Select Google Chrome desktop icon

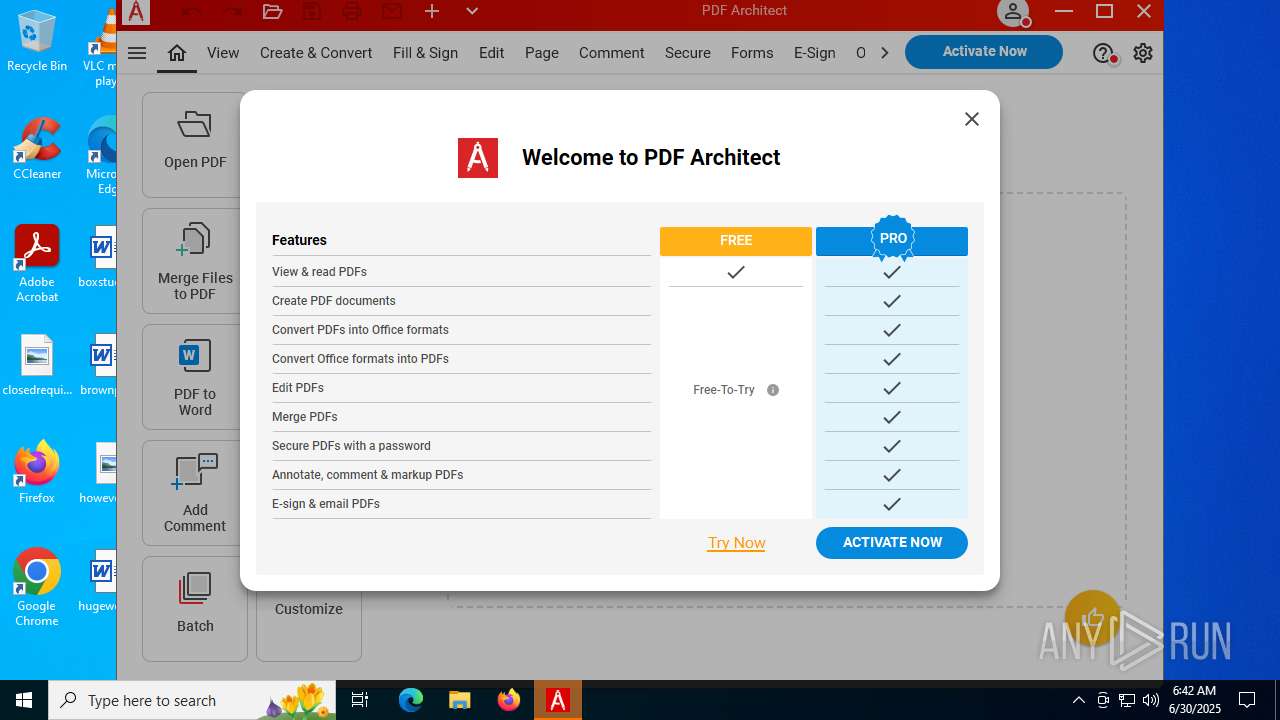click(37, 588)
